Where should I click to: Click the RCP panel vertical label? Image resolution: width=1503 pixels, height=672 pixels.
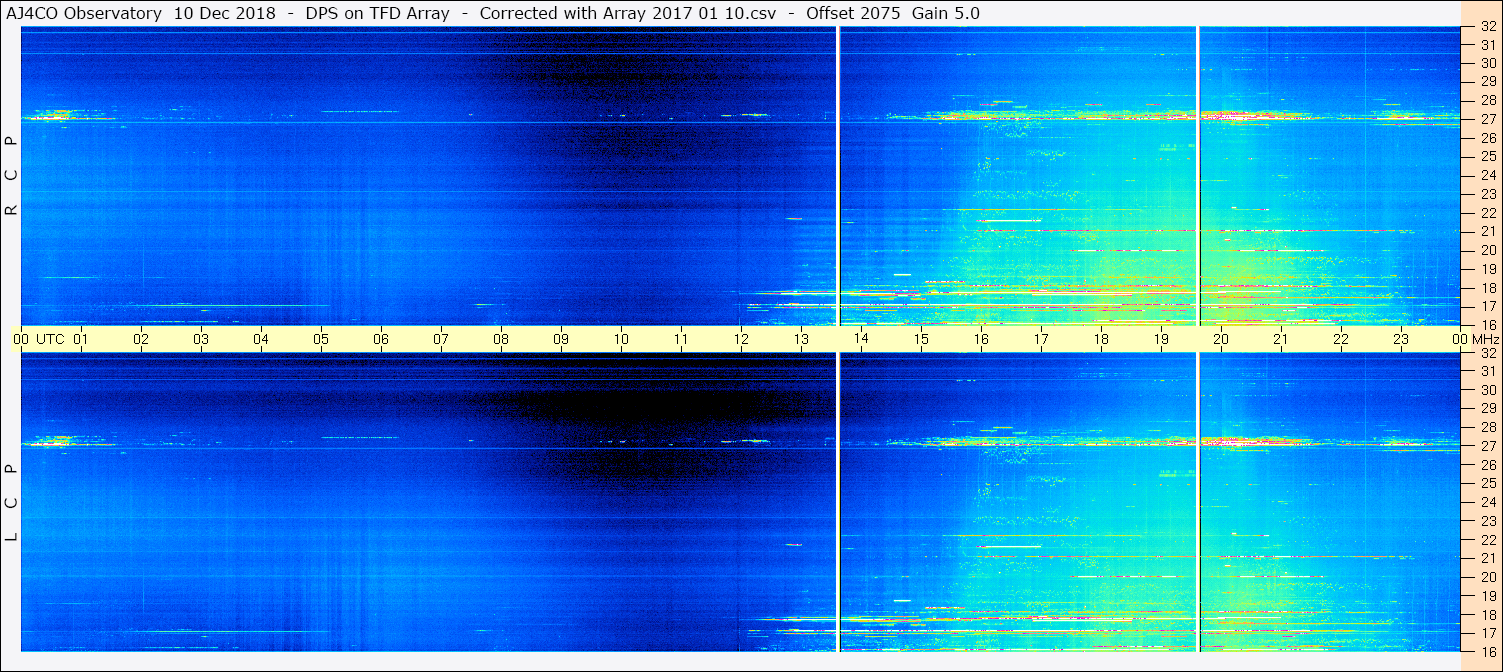(x=11, y=176)
